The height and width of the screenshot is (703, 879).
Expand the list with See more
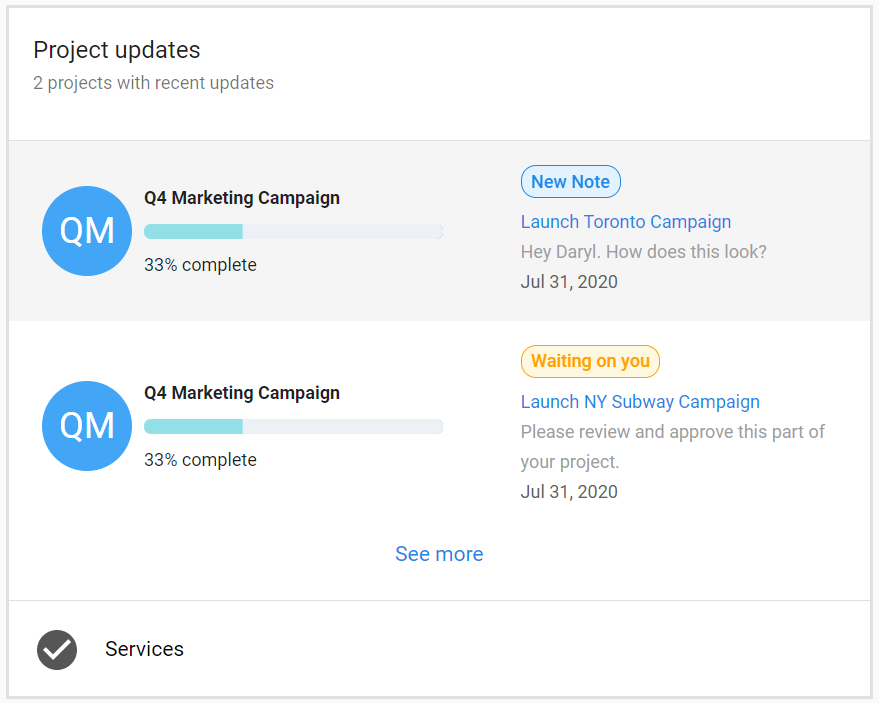pos(439,554)
